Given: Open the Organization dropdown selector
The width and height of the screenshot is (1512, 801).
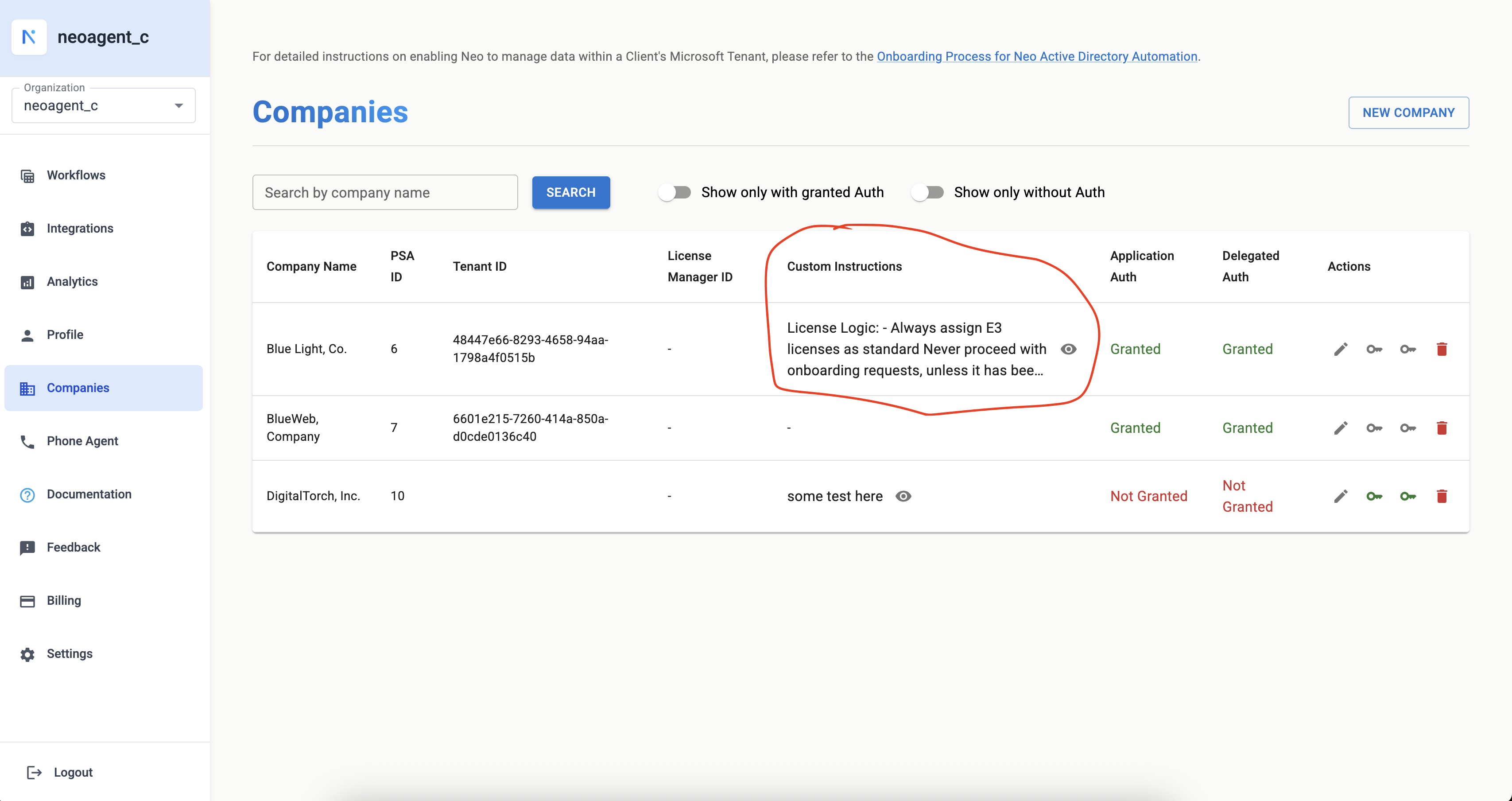Looking at the screenshot, I should point(103,106).
